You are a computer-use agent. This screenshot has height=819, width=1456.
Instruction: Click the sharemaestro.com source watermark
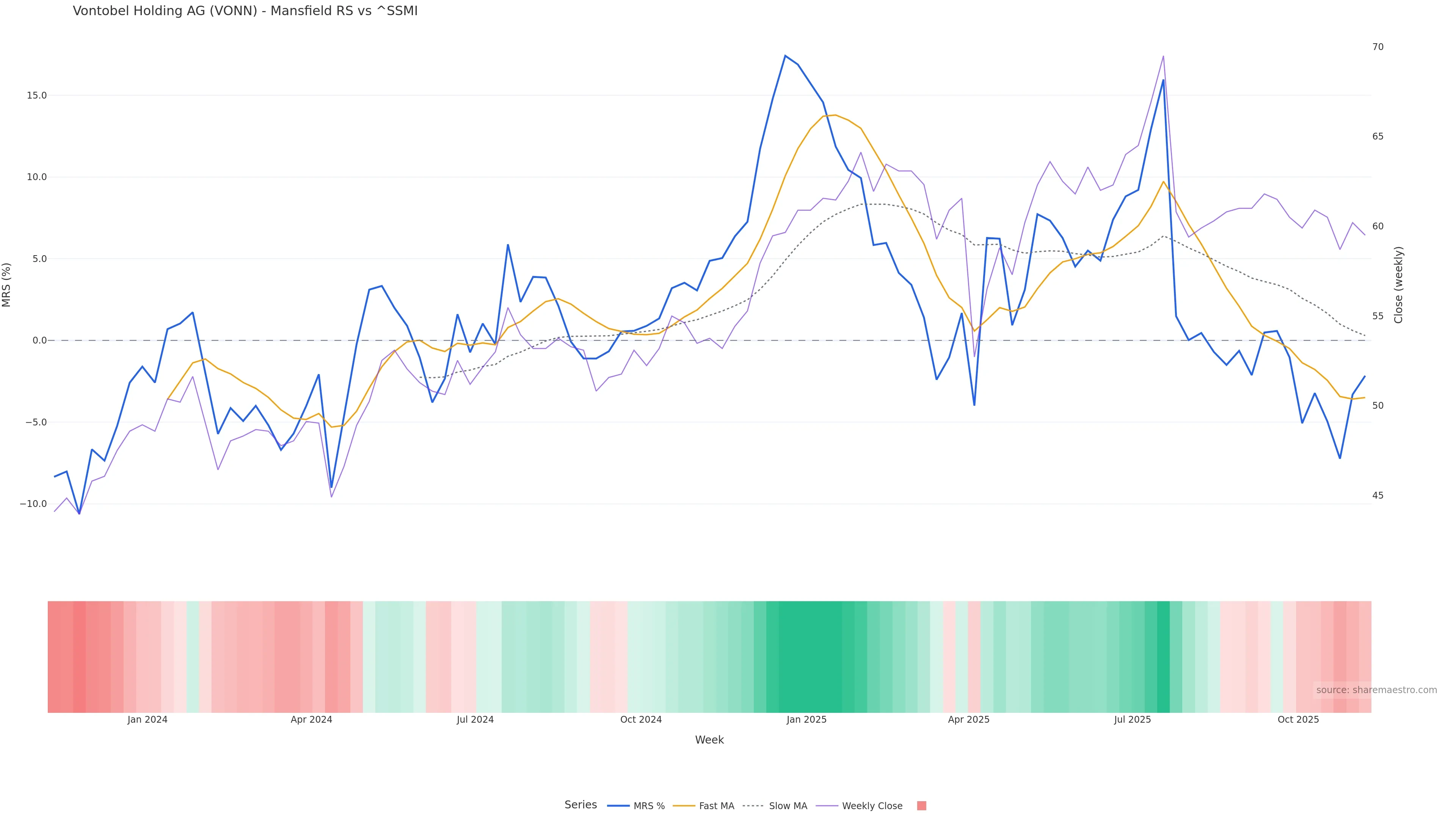[x=1376, y=690]
